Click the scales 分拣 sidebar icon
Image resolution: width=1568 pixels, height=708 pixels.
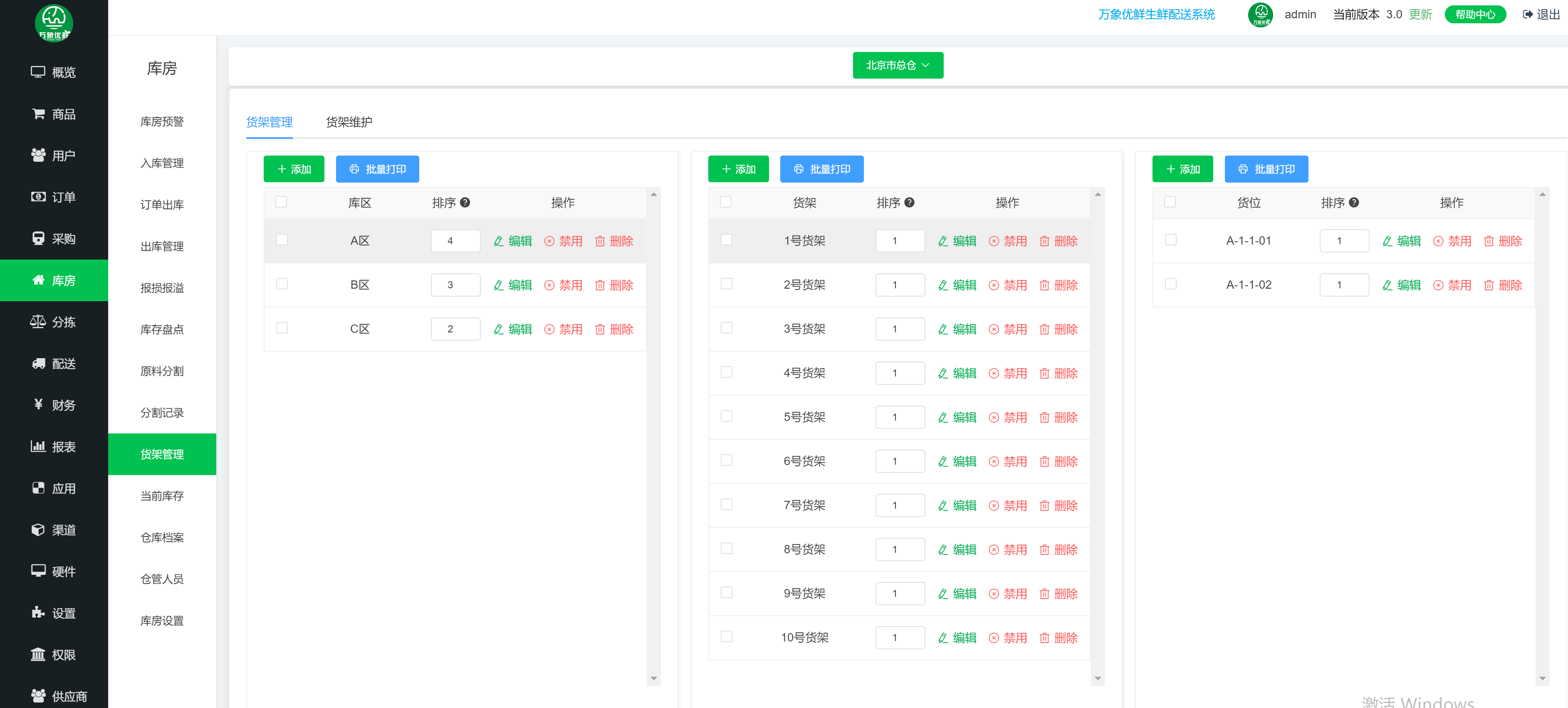coord(38,322)
